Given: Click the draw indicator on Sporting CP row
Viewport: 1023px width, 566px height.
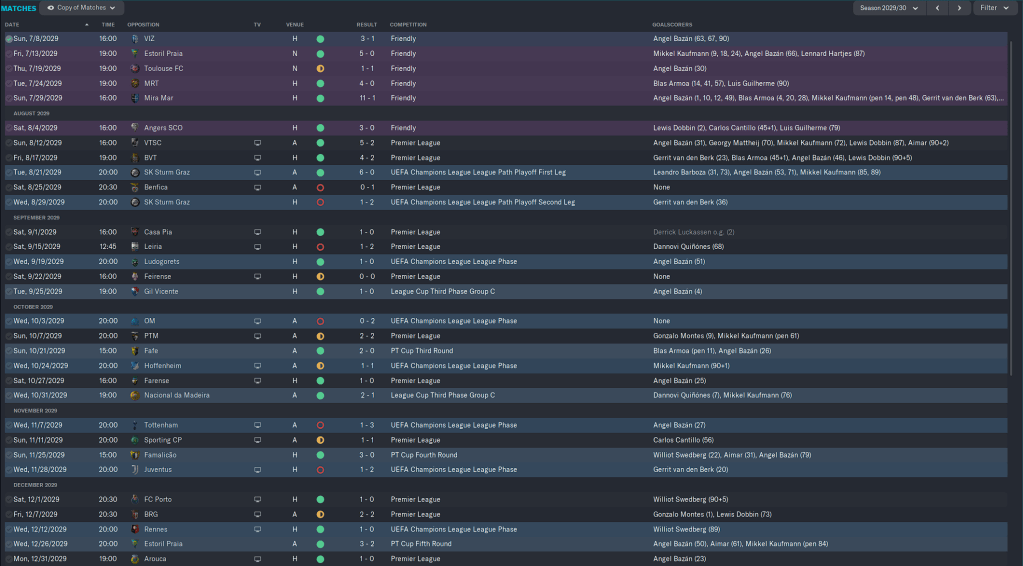Looking at the screenshot, I should [x=320, y=440].
